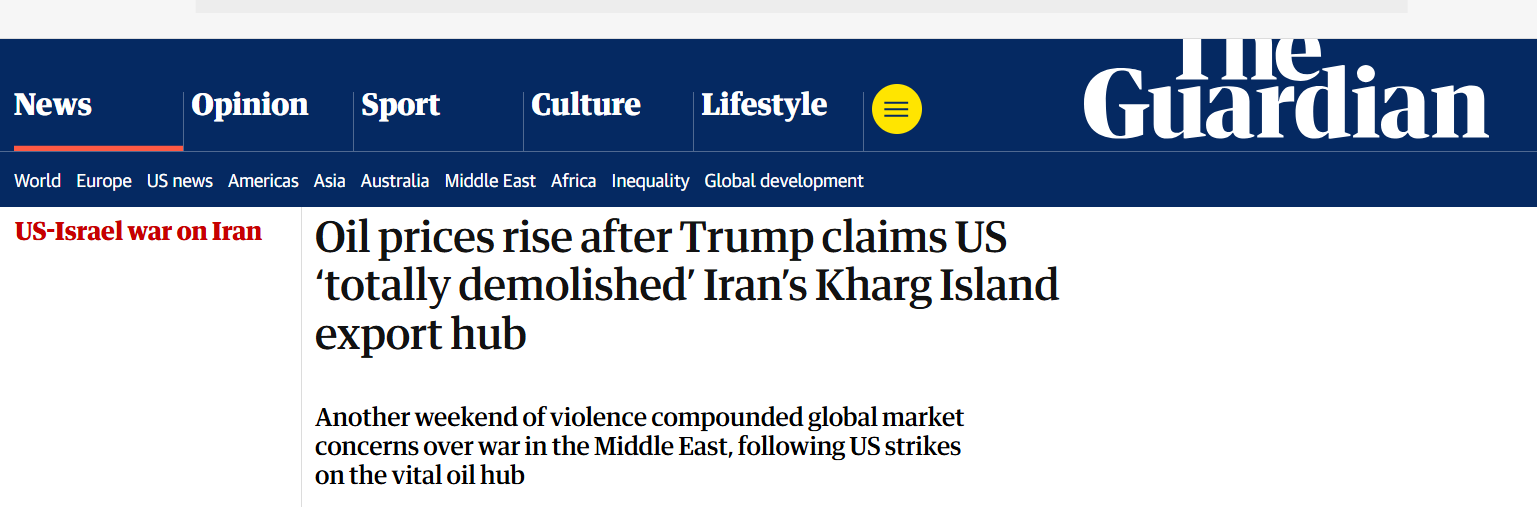The height and width of the screenshot is (507, 1537).
Task: Open Global development section
Action: pyautogui.click(x=784, y=181)
